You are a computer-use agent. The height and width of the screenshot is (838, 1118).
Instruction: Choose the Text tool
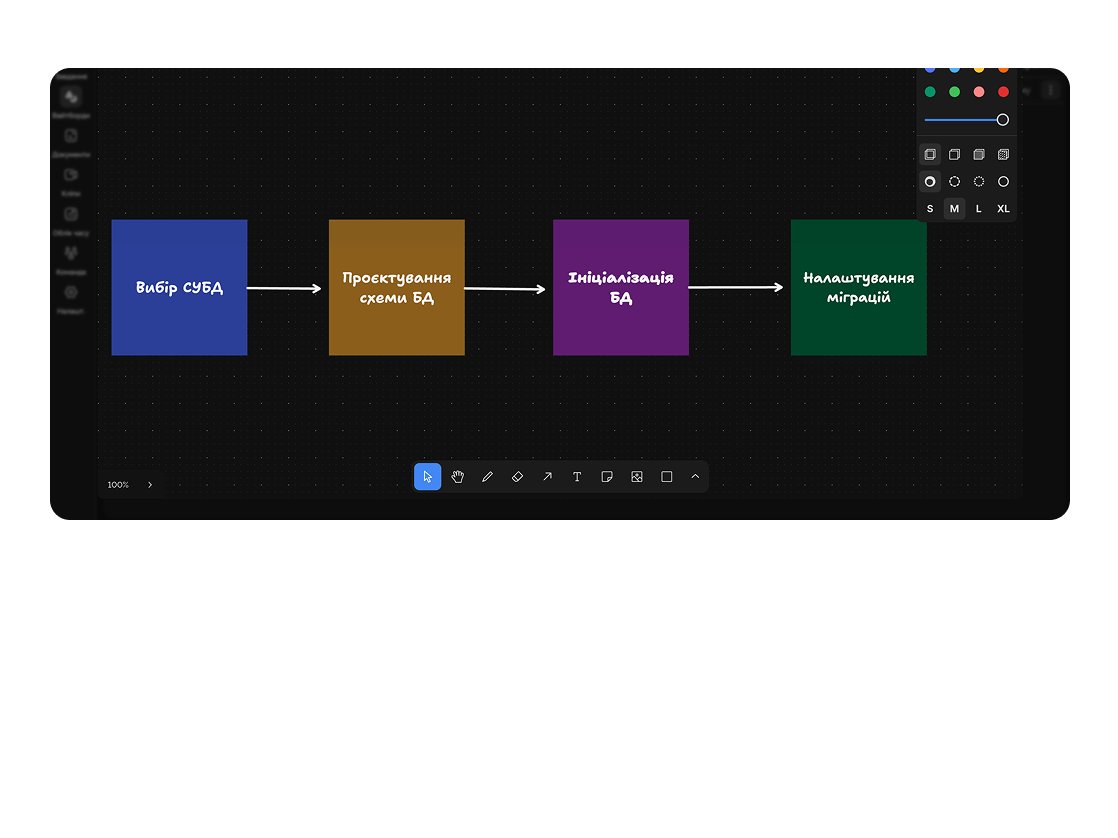click(x=577, y=477)
